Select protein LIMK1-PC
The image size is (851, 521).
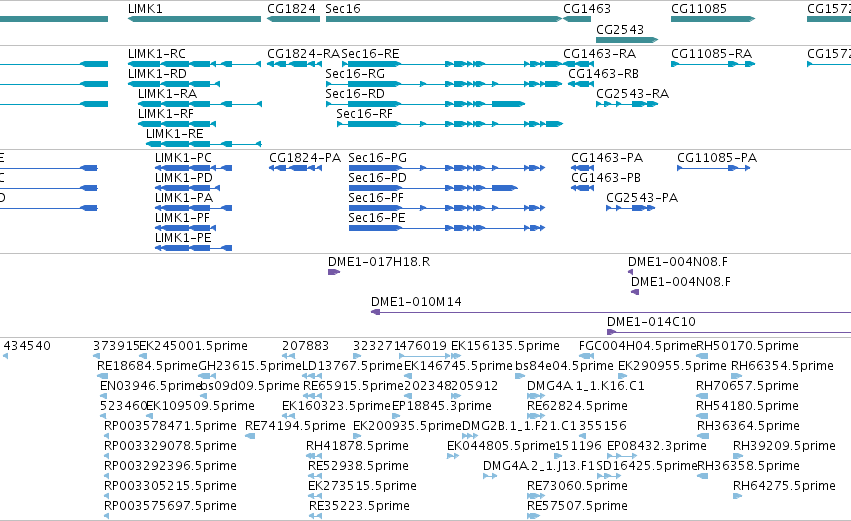[183, 158]
